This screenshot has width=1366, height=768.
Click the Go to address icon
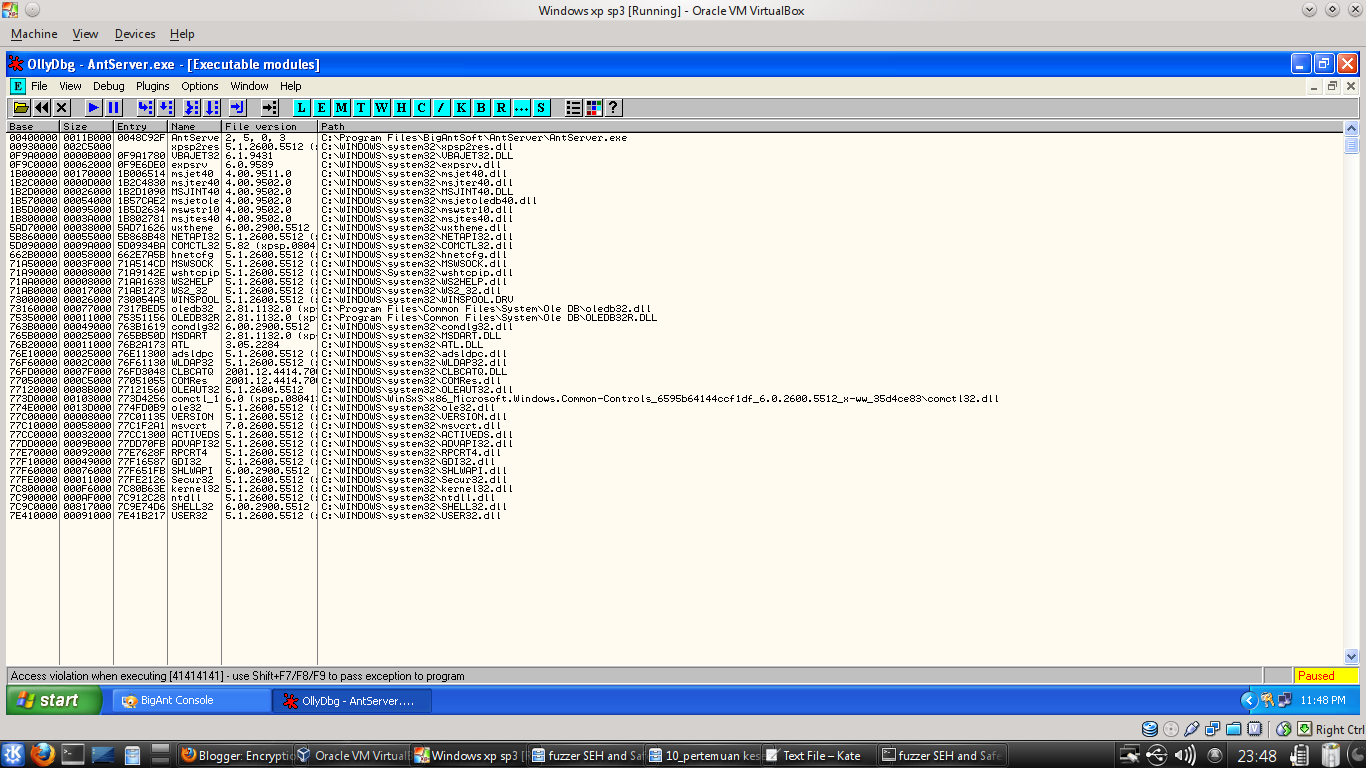coord(269,107)
